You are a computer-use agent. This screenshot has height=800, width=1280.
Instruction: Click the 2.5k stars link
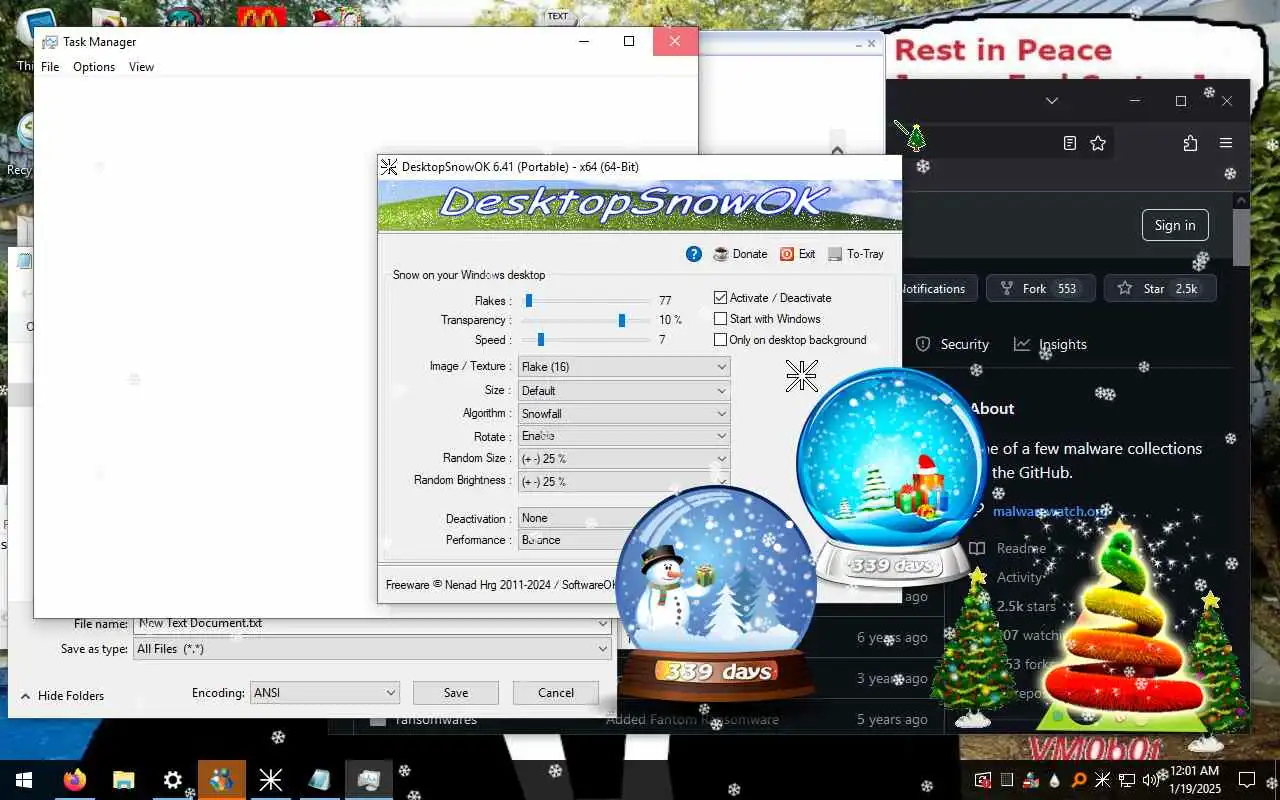[x=1026, y=606]
